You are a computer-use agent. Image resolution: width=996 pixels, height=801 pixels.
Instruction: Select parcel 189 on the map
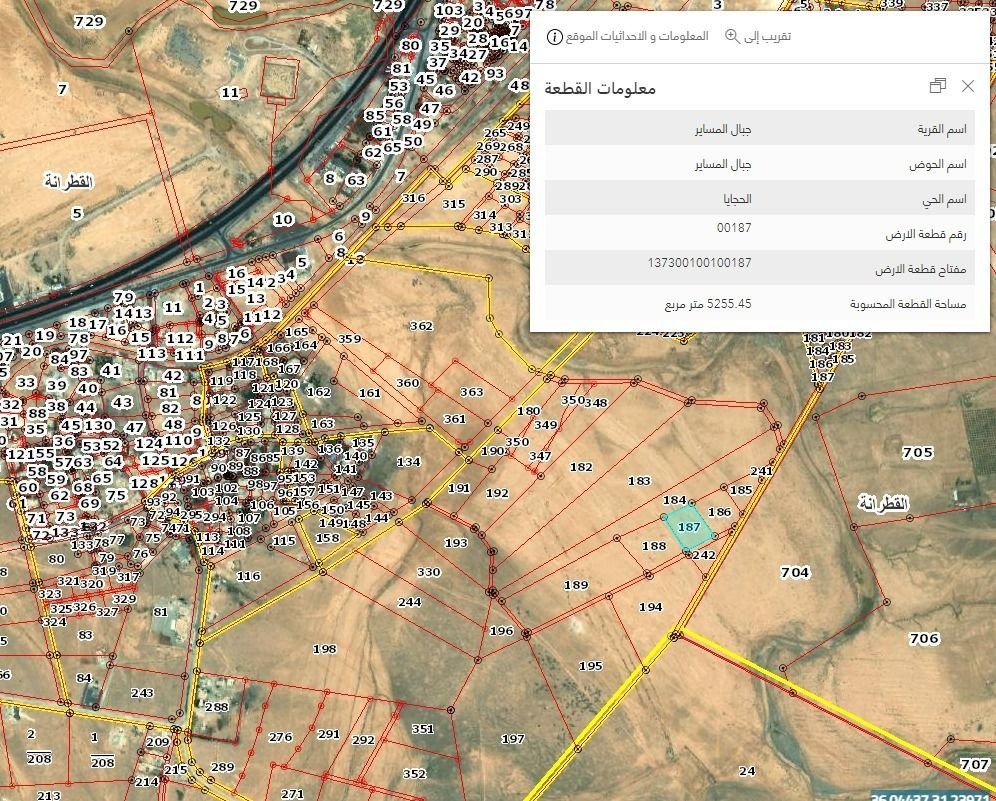(x=576, y=585)
